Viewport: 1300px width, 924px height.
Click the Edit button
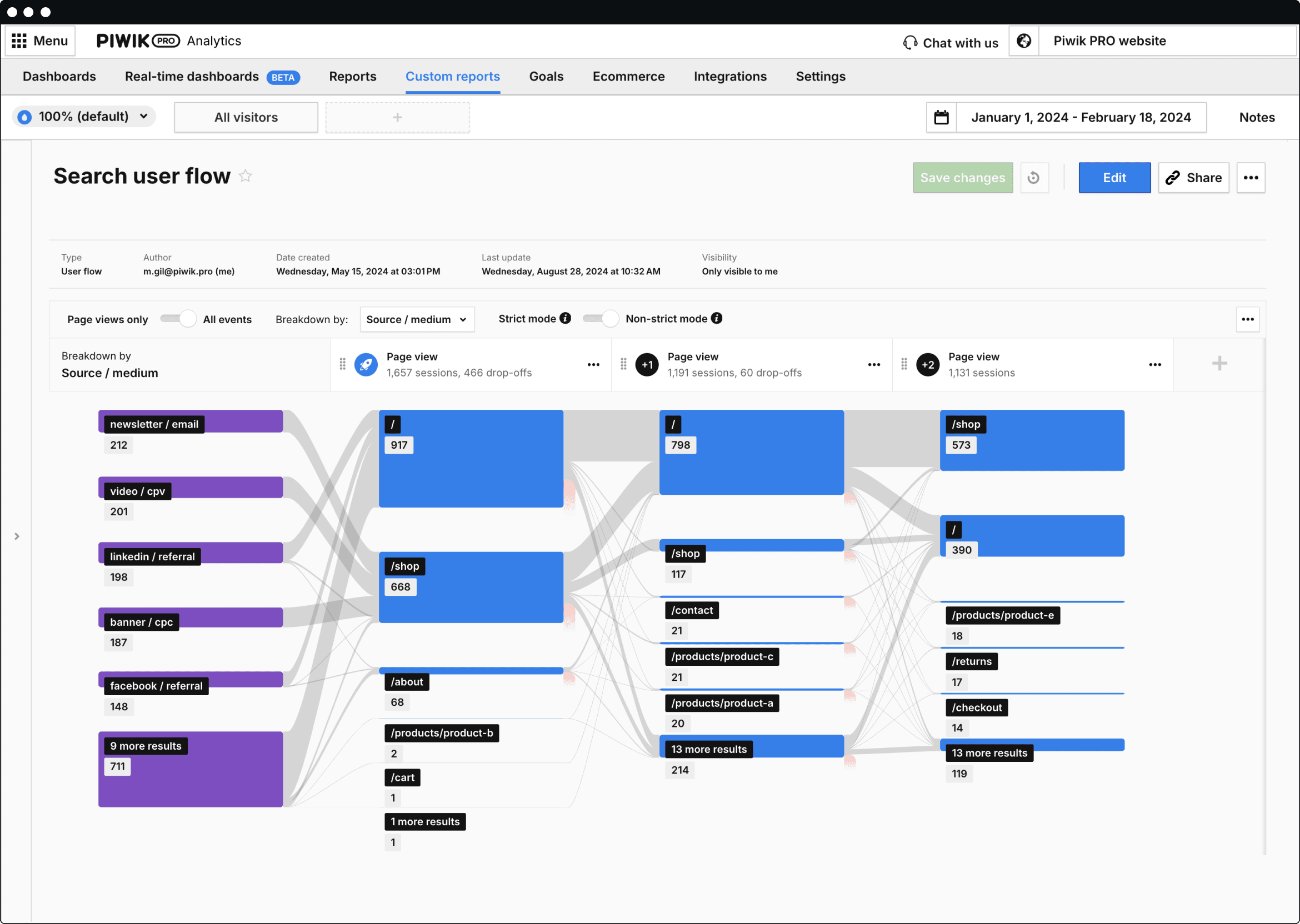1113,177
